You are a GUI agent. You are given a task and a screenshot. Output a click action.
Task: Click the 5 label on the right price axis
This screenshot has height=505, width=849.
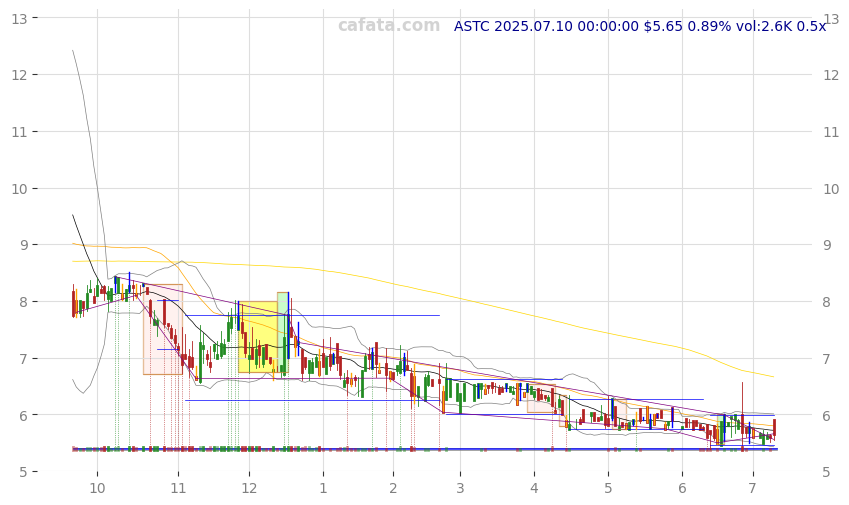[x=827, y=472]
